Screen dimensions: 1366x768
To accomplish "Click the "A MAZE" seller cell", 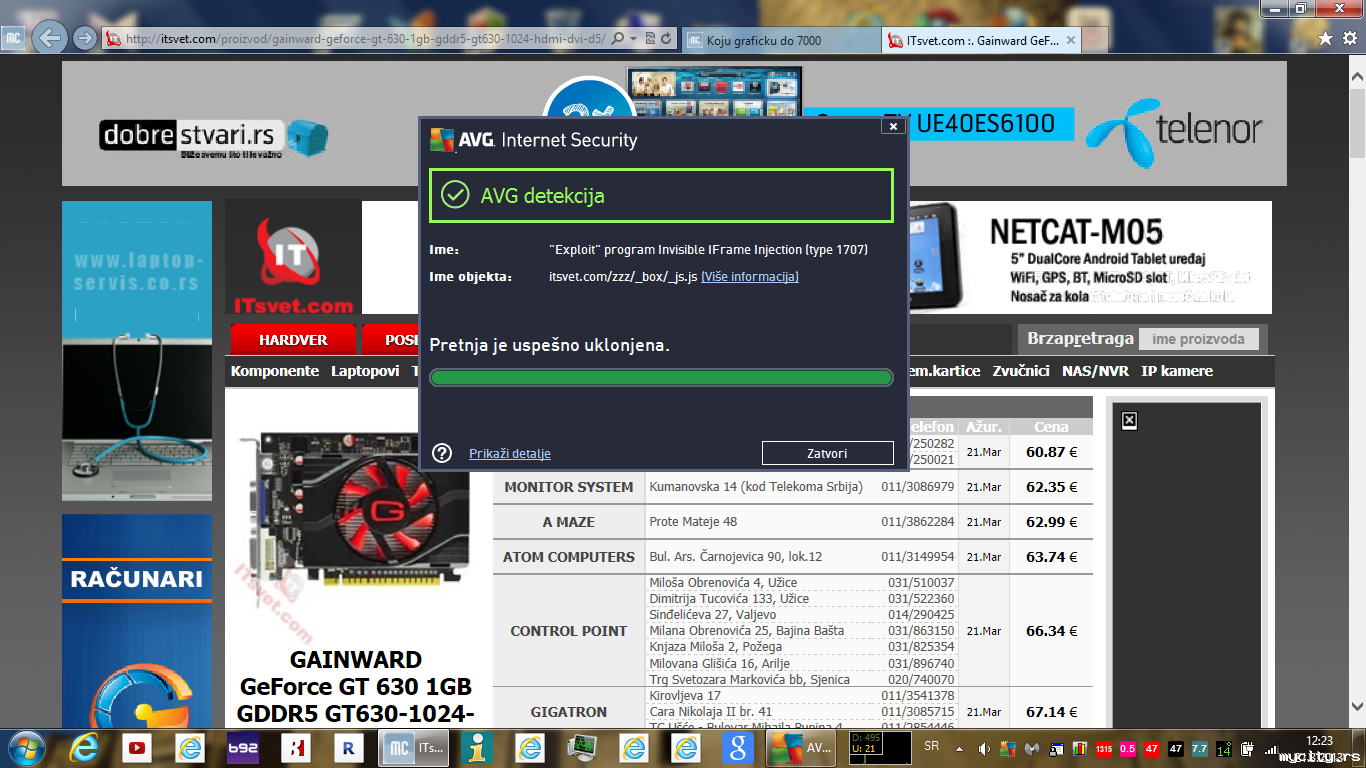I will 569,522.
